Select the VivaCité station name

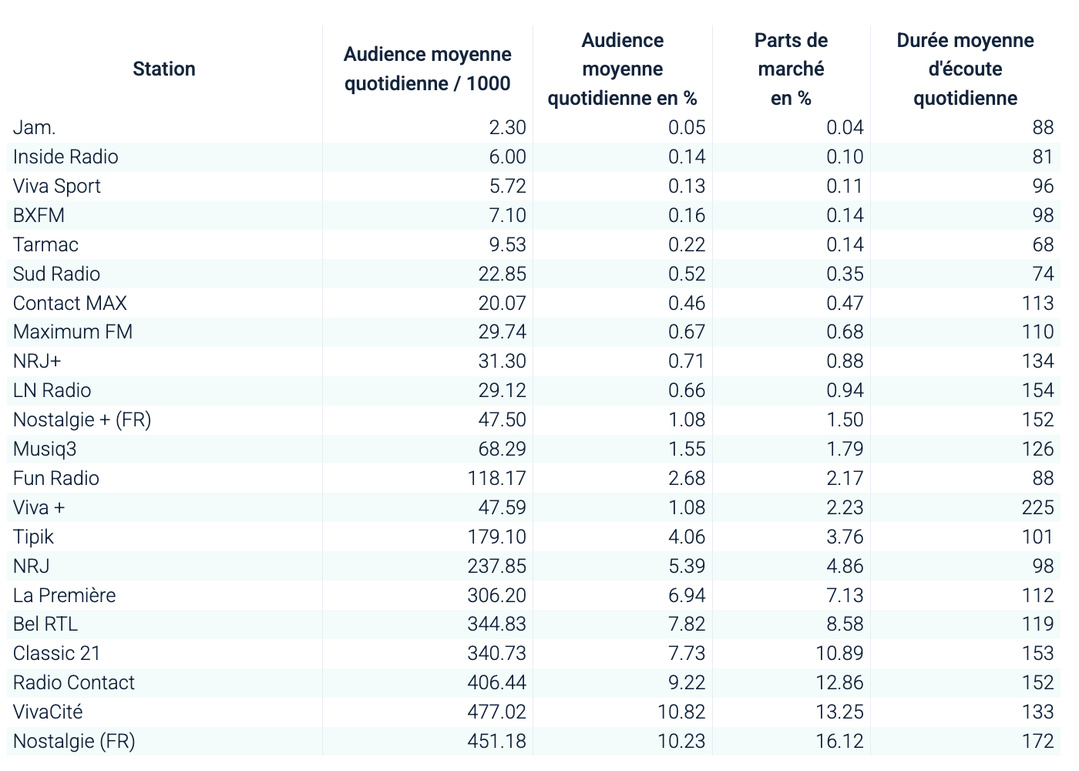pyautogui.click(x=45, y=712)
